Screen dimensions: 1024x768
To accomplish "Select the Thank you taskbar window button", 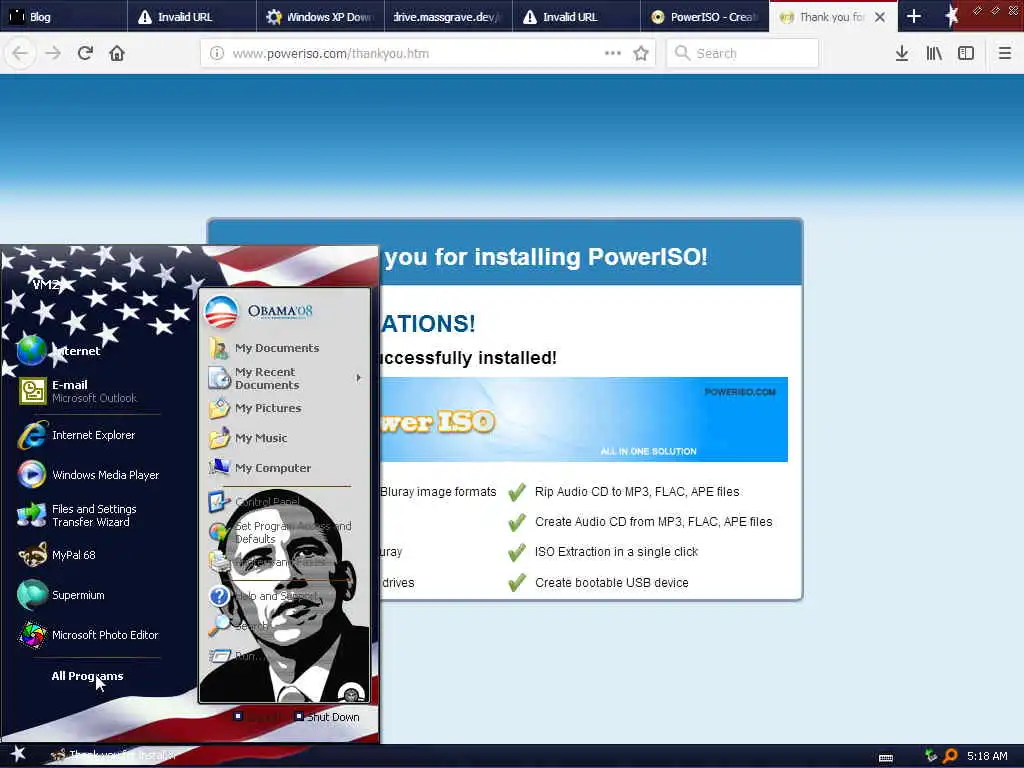I will [x=114, y=755].
